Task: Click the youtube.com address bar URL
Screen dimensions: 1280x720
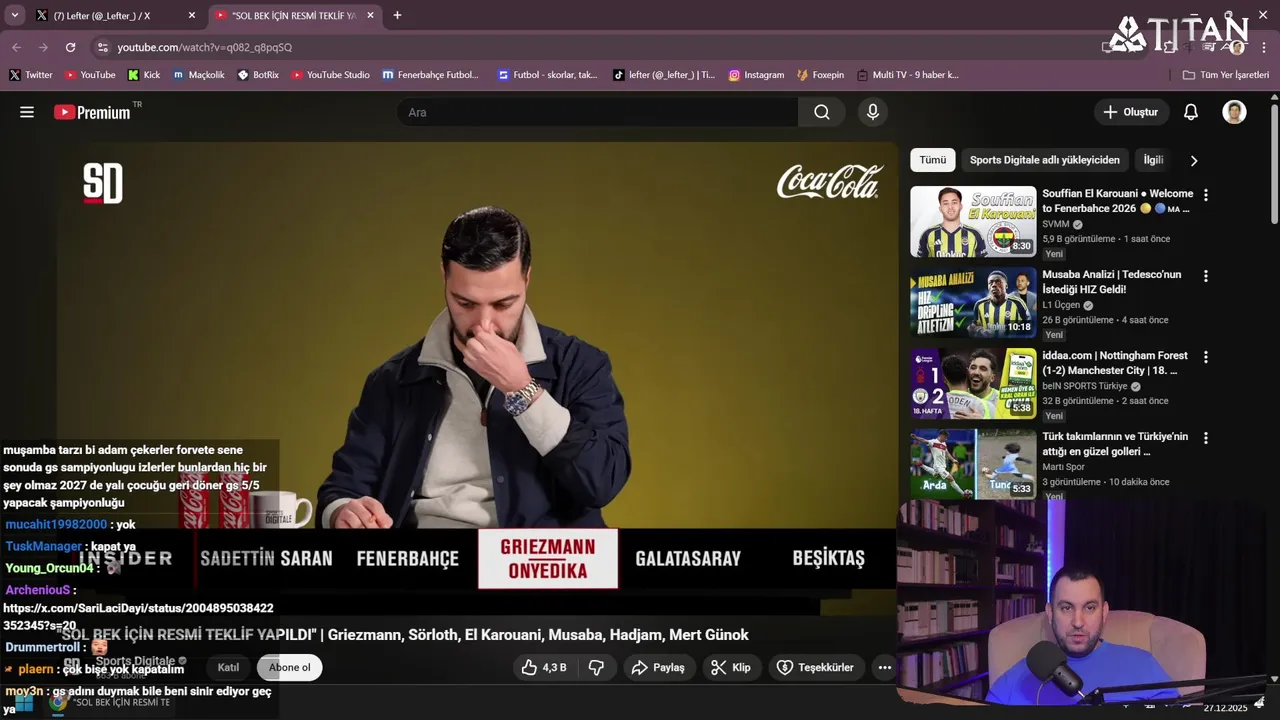Action: click(x=205, y=47)
